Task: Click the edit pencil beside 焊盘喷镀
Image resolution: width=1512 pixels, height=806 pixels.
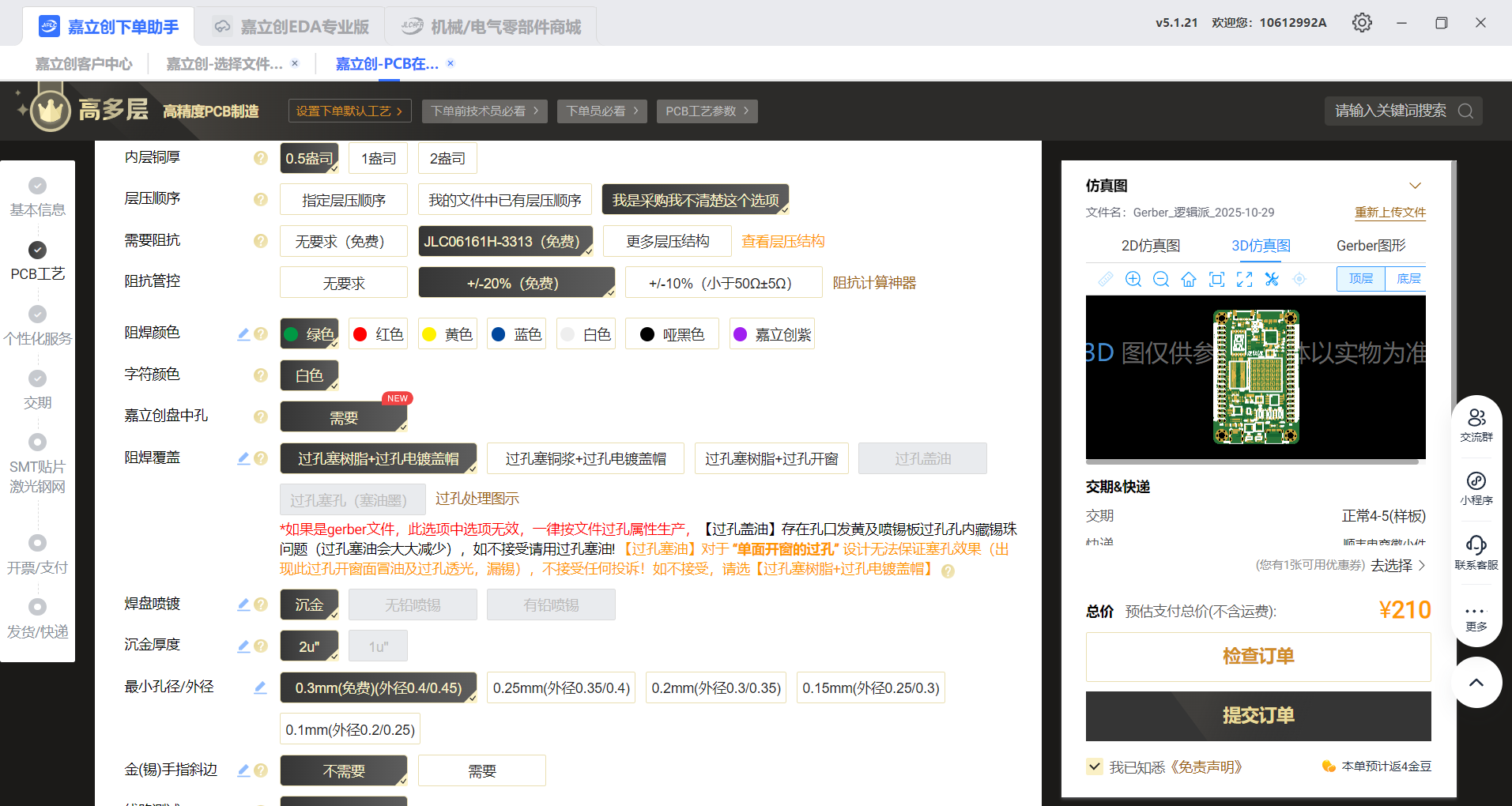Action: 243,604
